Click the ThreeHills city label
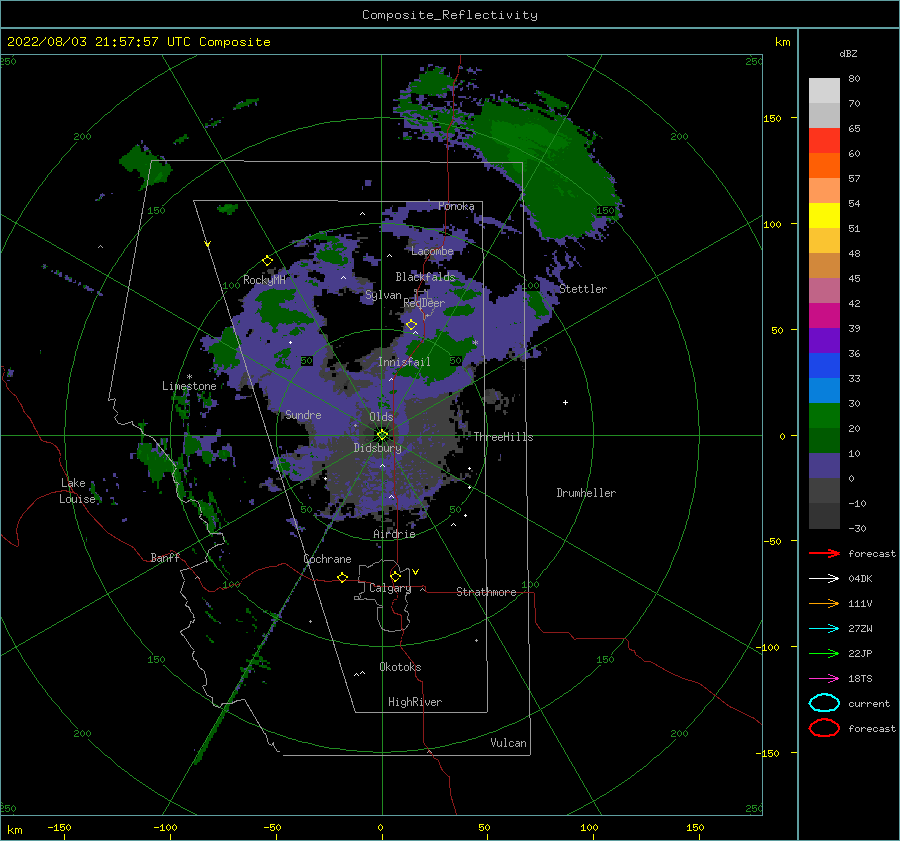The image size is (900, 841). click(x=503, y=437)
